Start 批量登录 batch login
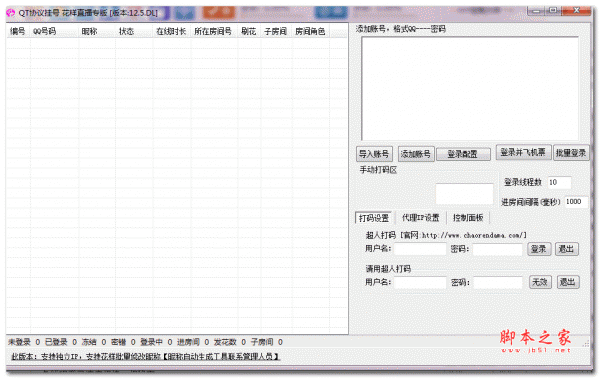The image size is (600, 379). click(571, 153)
